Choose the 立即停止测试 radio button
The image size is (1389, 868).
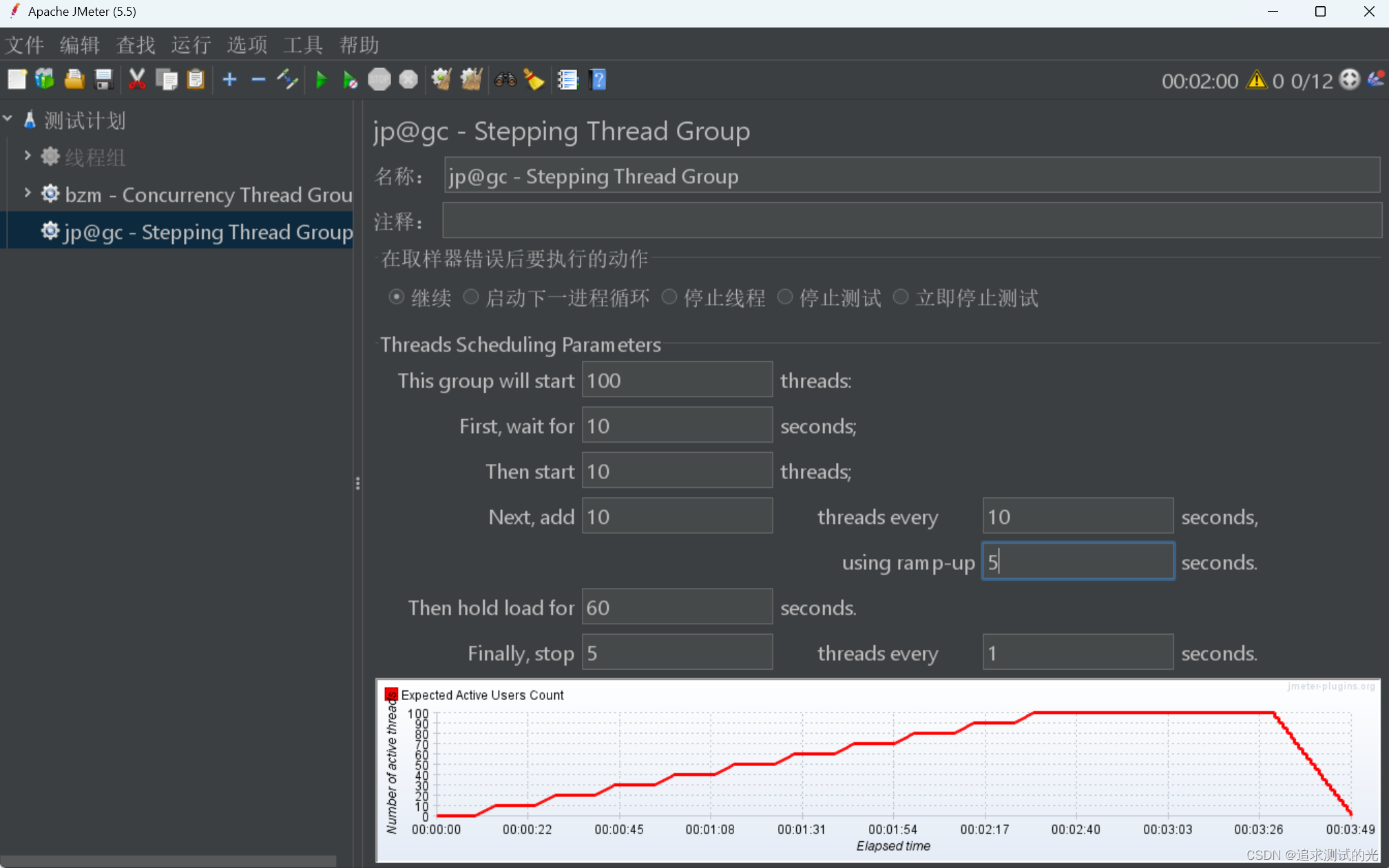(900, 297)
